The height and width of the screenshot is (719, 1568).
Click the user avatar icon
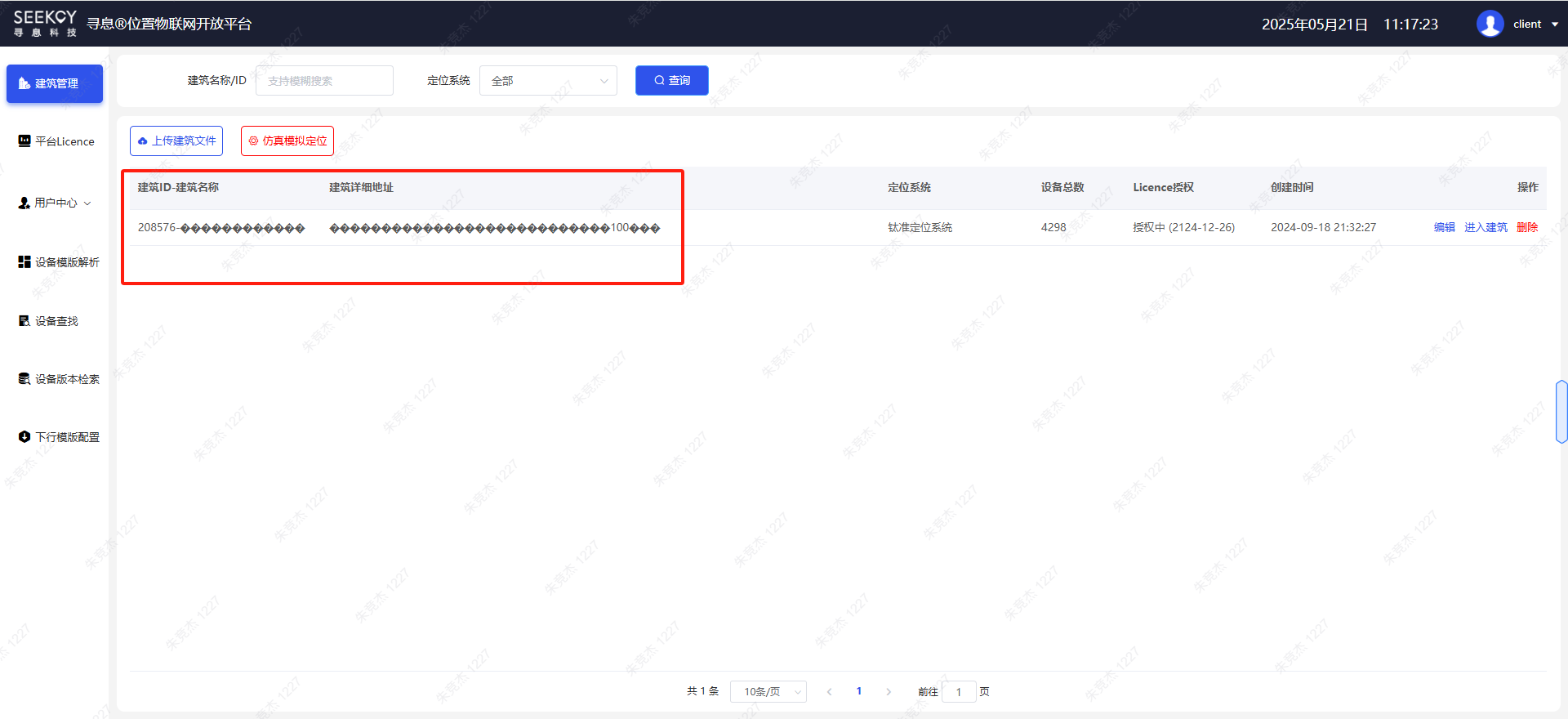tap(1490, 24)
